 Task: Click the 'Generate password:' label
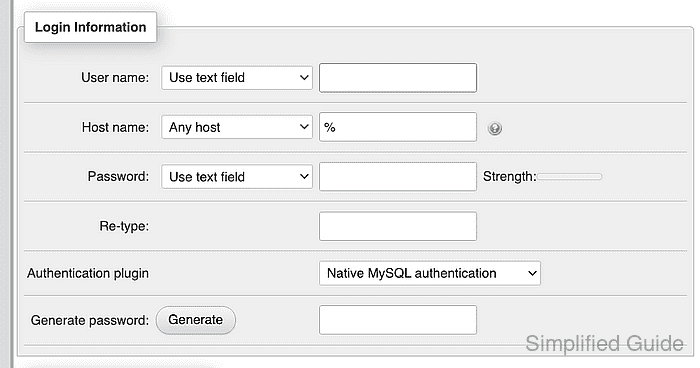90,320
